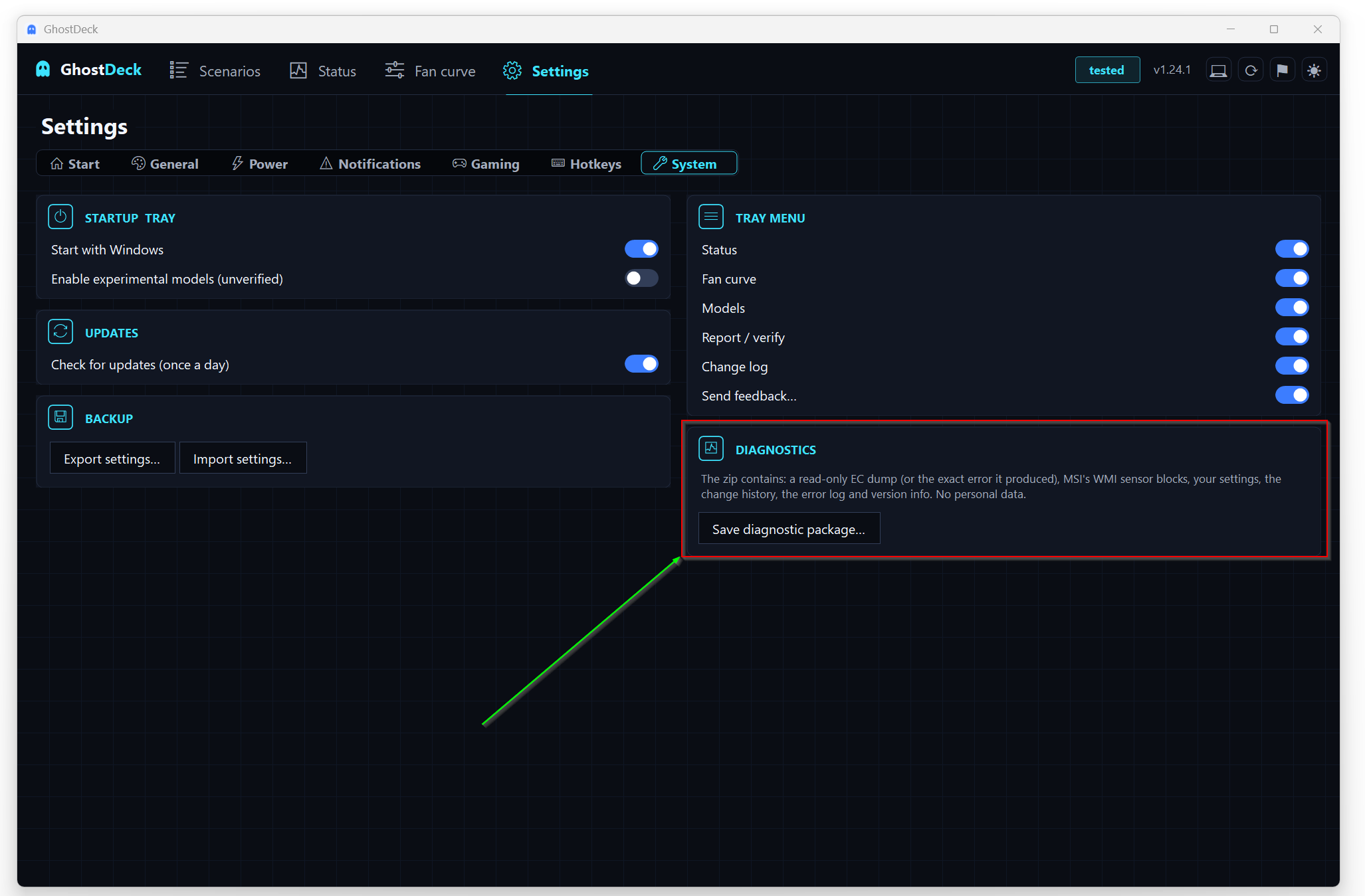
Task: Click the Send feedback... row label
Action: (749, 396)
